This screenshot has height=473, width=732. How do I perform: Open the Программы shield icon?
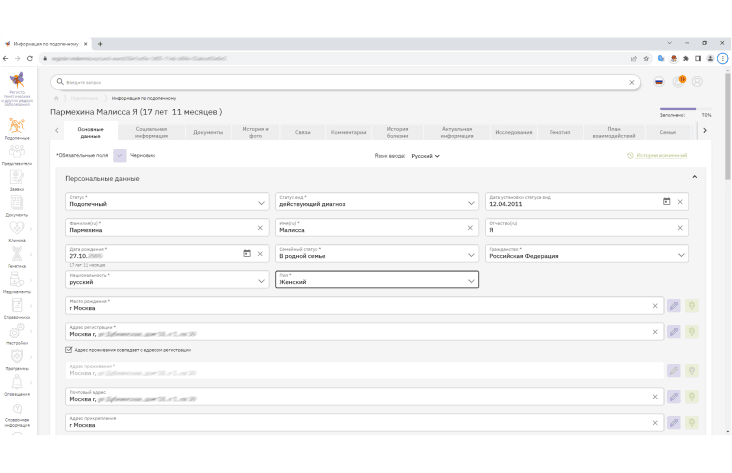17,357
